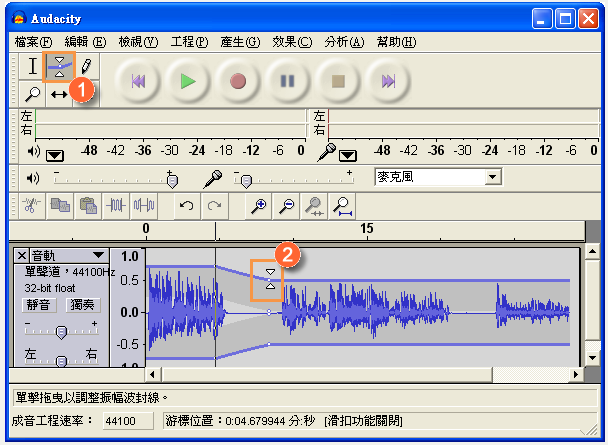Open the 檔案(F) menu
Viewport: 608px width, 445px height.
[33, 42]
